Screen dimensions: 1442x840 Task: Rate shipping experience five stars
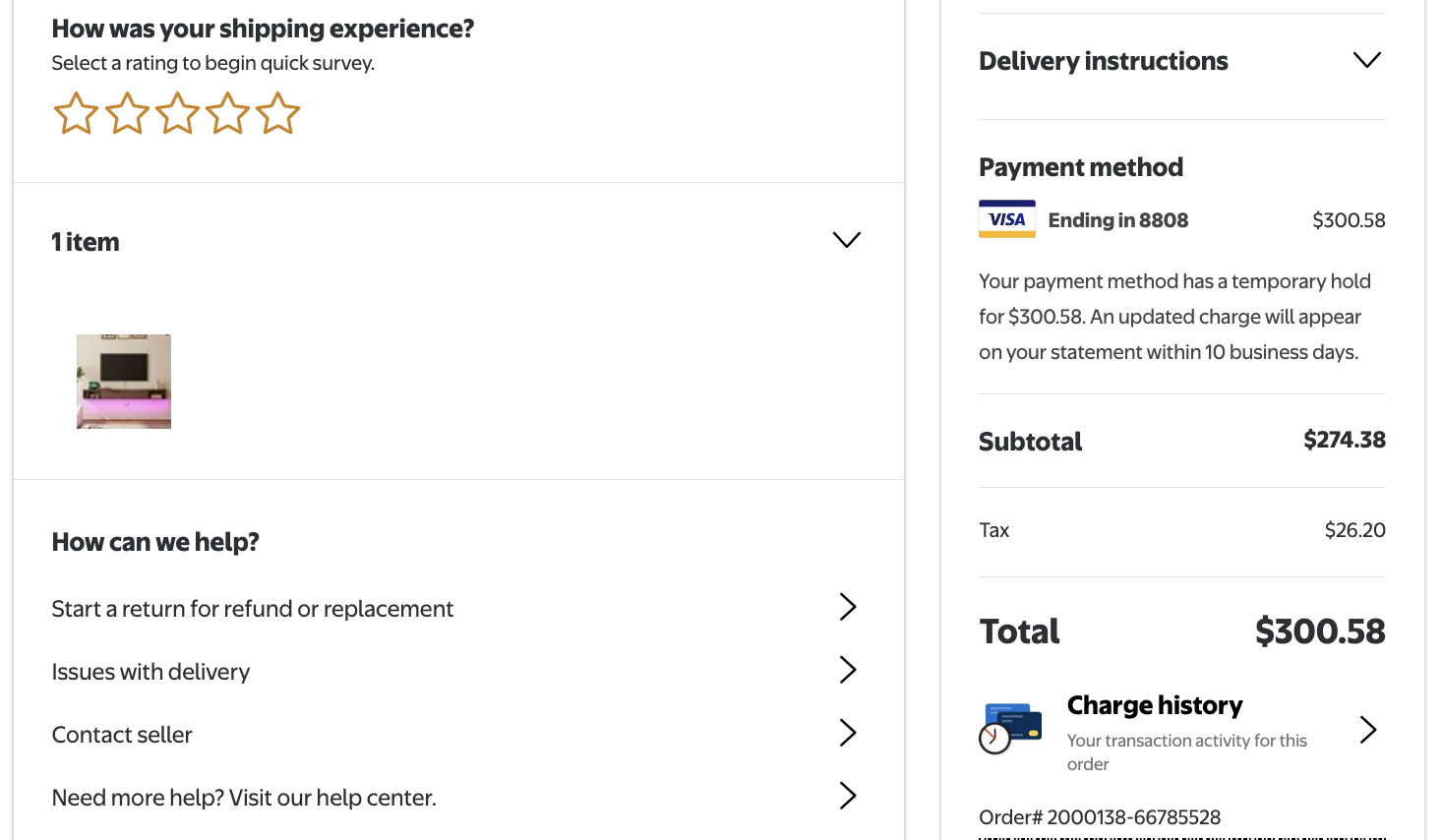278,114
